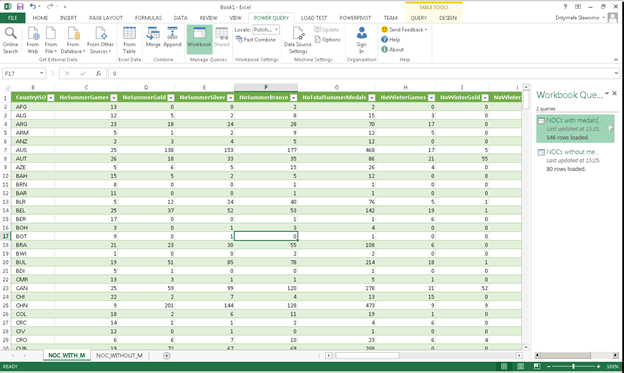Open CountryISO column filter dropdown
The height and width of the screenshot is (373, 624).
tap(51, 98)
